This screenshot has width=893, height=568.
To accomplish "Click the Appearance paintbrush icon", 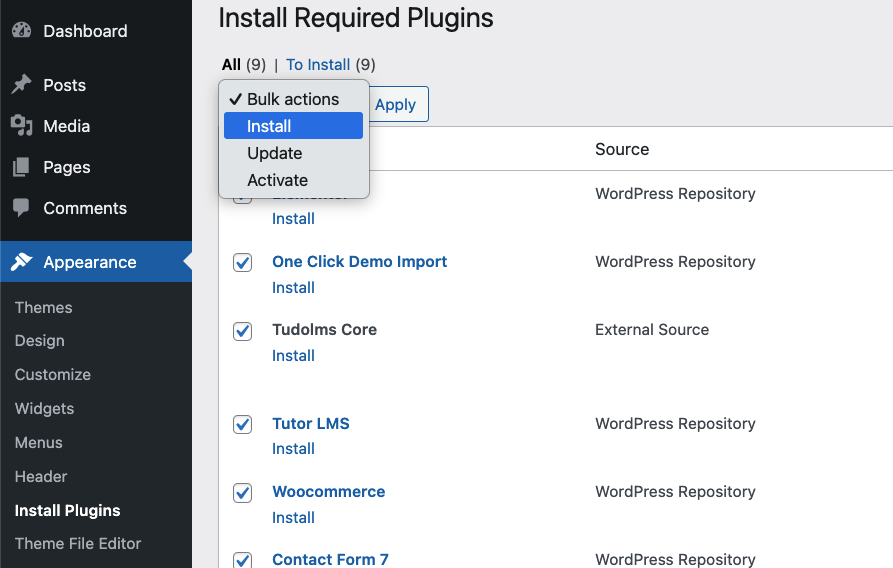I will point(22,262).
